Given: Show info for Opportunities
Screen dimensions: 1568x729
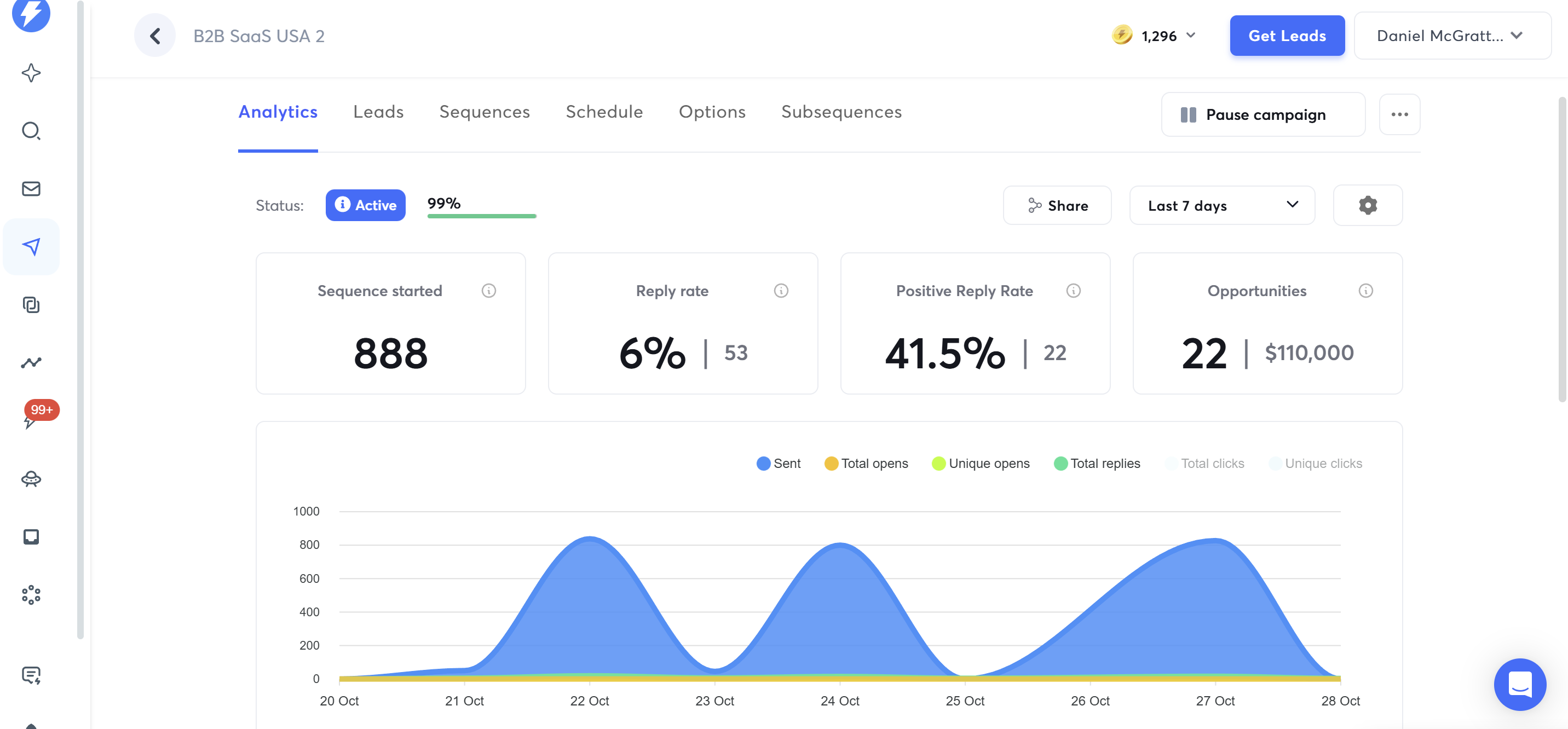Looking at the screenshot, I should (1365, 291).
